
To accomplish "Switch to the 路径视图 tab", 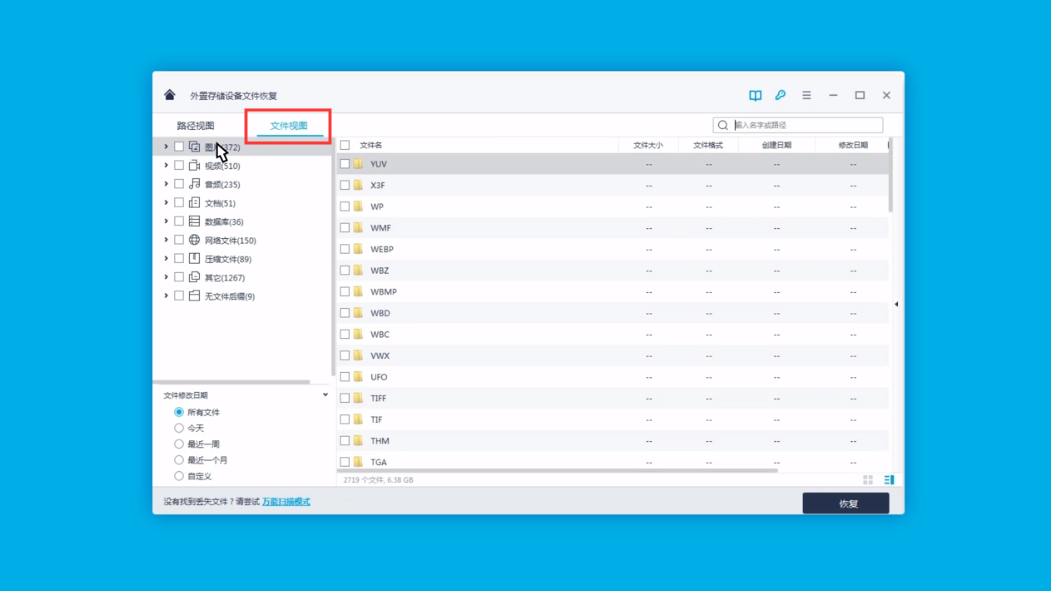I will [196, 125].
